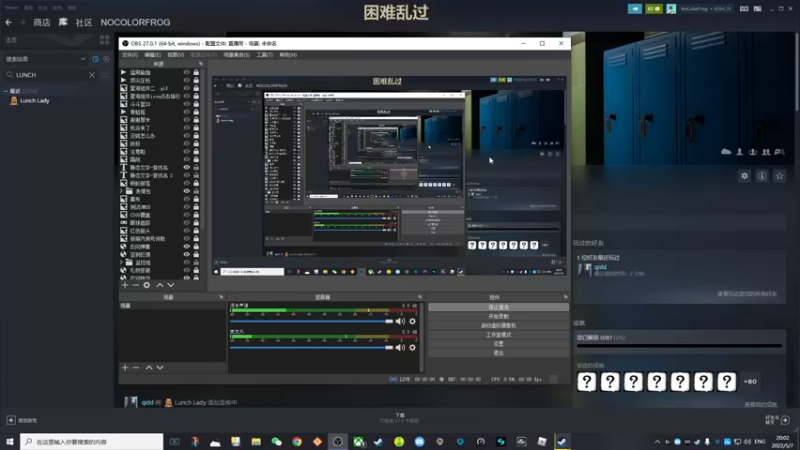
Task: Remove selected source with the minus icon
Action: [136, 285]
